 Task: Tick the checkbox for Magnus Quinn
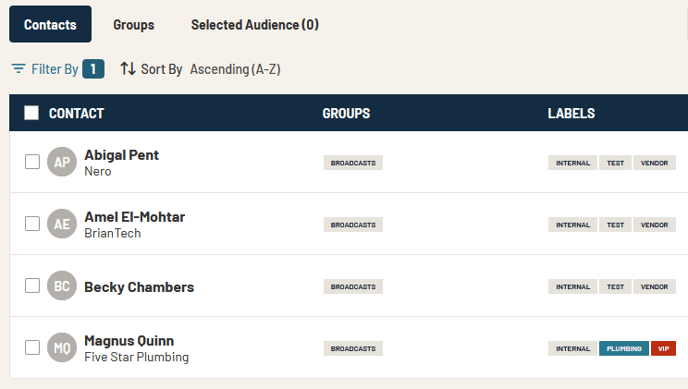pos(32,347)
